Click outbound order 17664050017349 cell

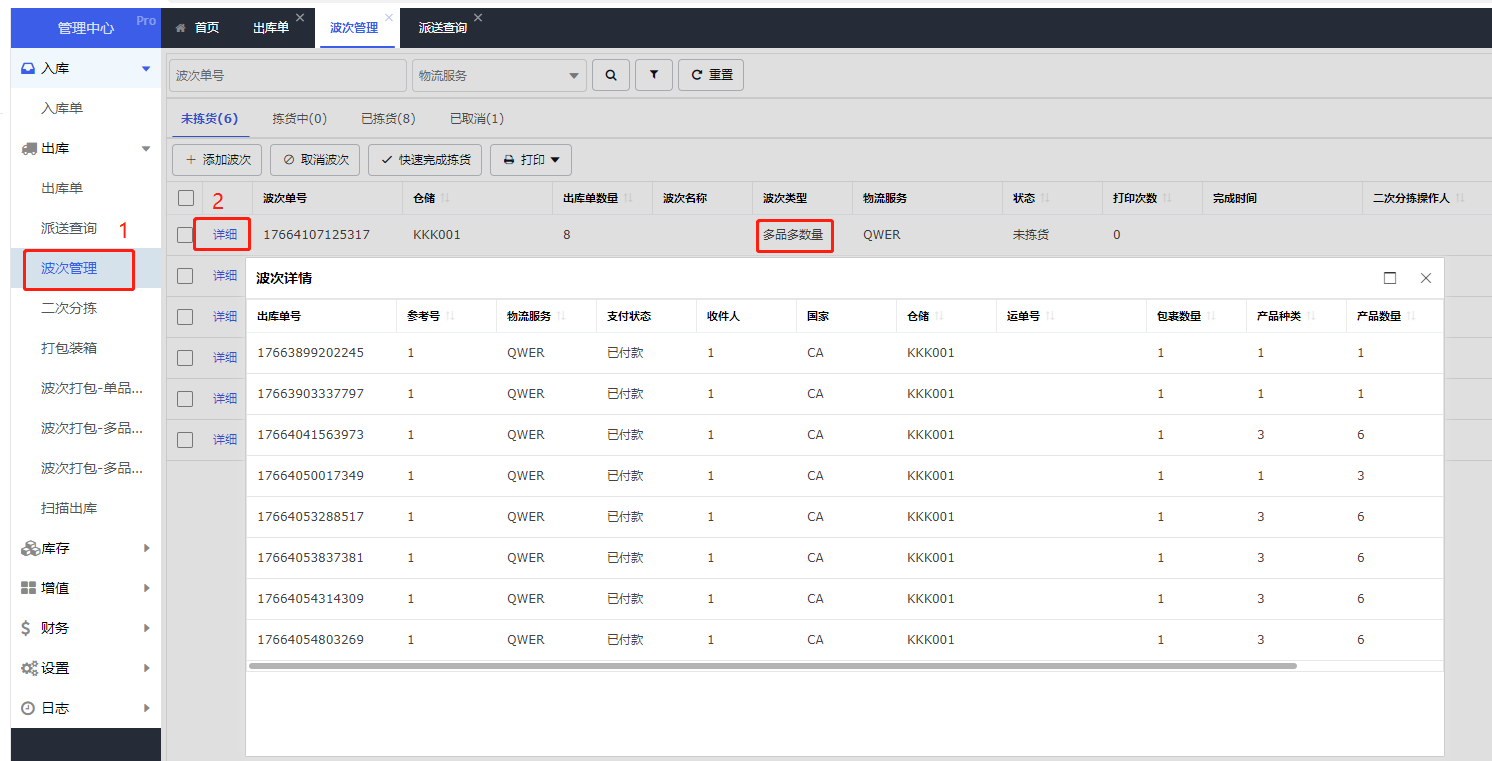point(311,476)
